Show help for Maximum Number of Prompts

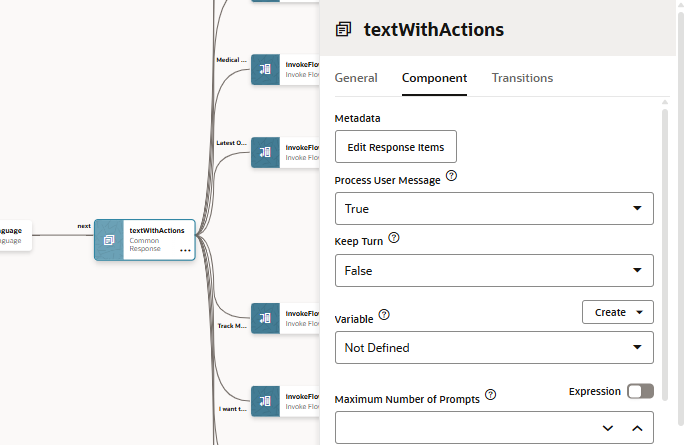point(490,396)
